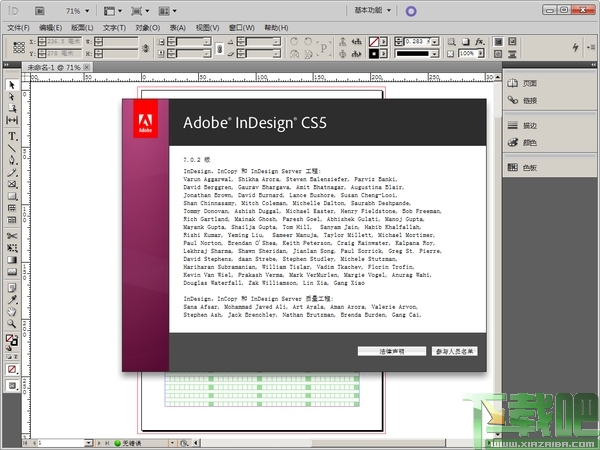Viewport: 600px width, 450px height.
Task: Select the Hand tool
Action: coord(11,312)
